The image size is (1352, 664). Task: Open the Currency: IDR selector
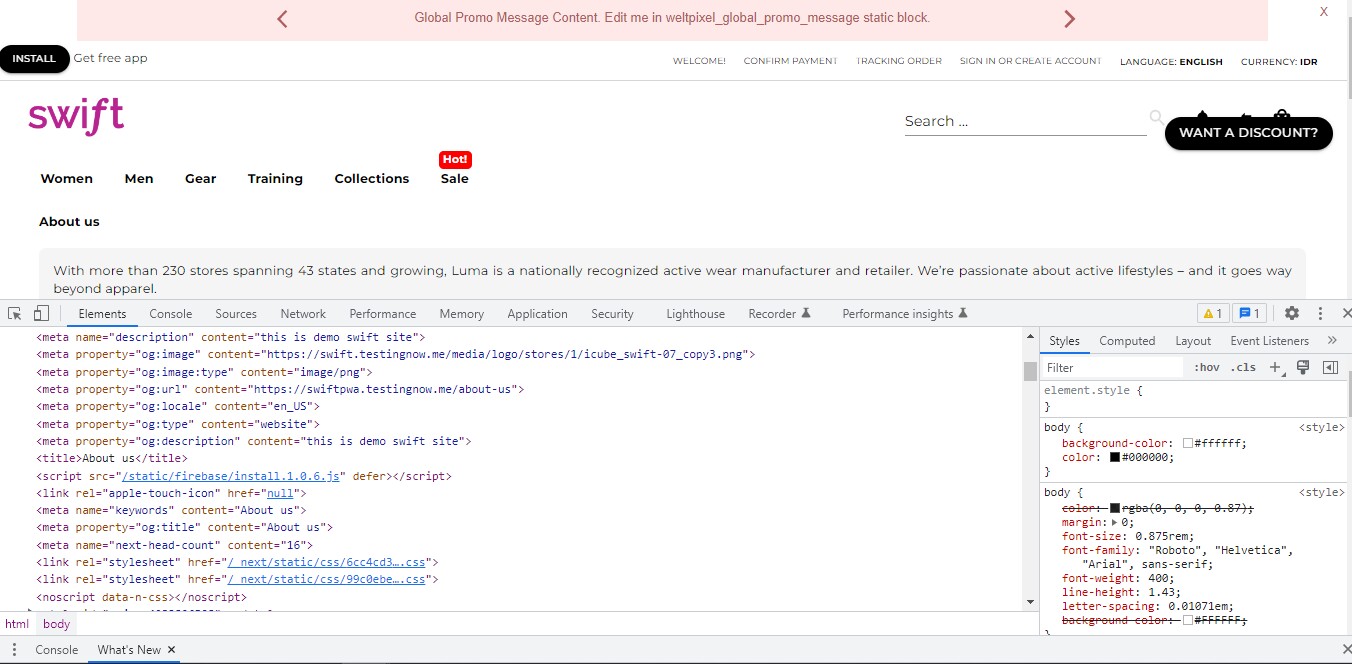[x=1279, y=61]
